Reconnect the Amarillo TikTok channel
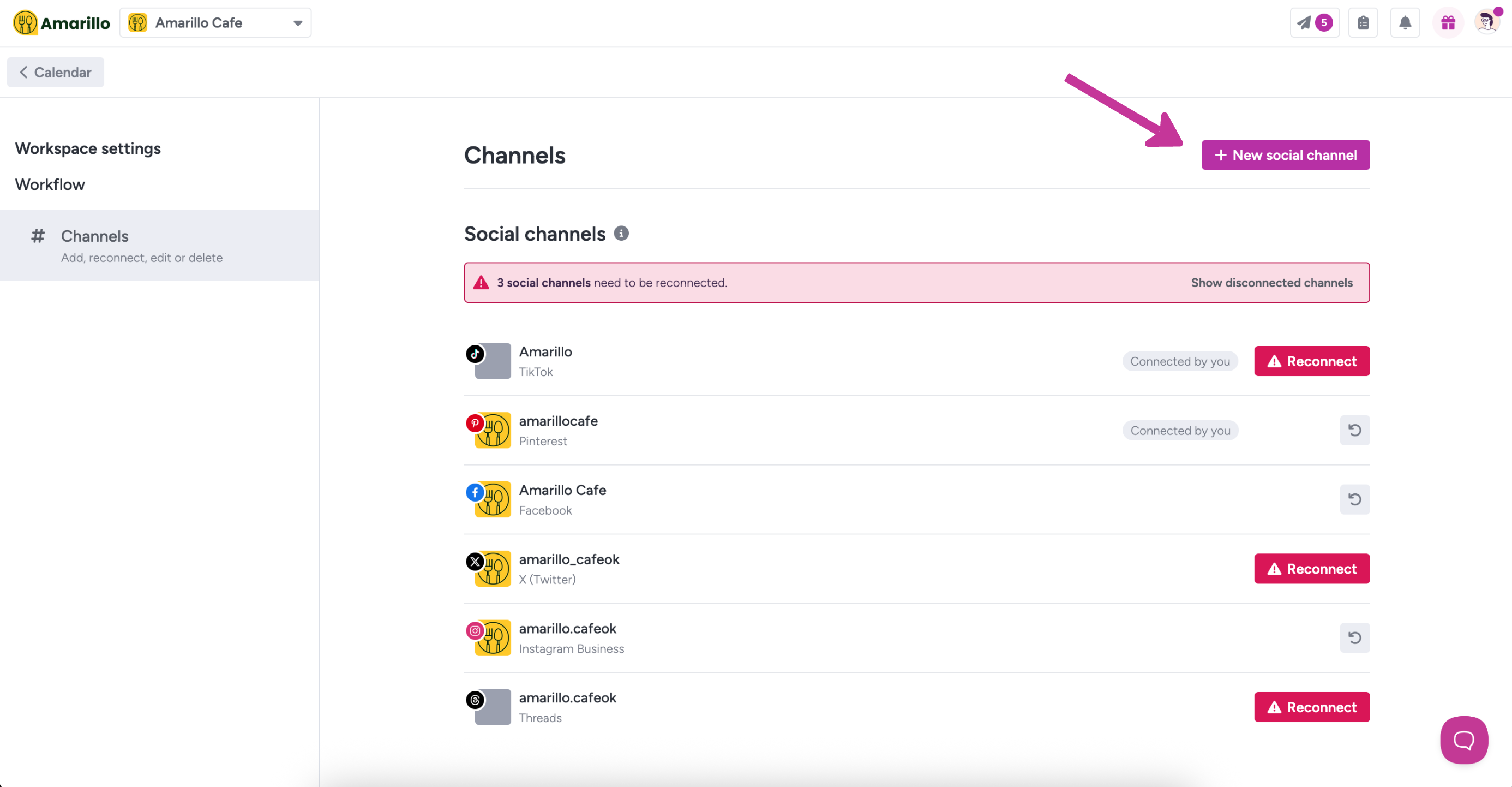The image size is (1512, 787). (x=1311, y=361)
